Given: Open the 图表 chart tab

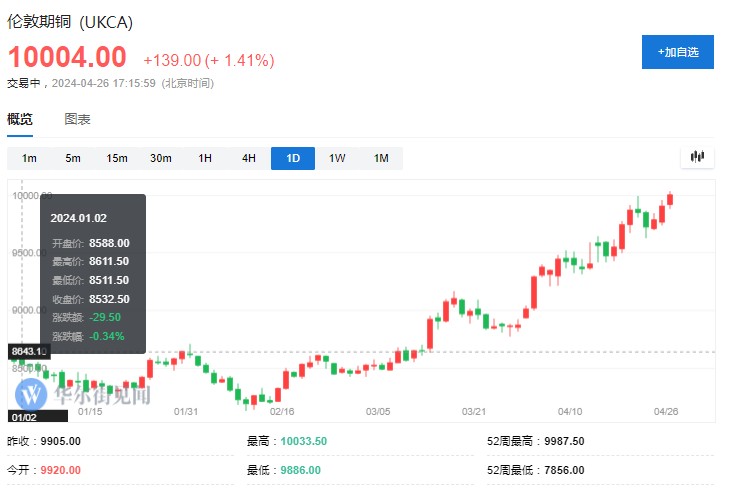Looking at the screenshot, I should tap(77, 119).
